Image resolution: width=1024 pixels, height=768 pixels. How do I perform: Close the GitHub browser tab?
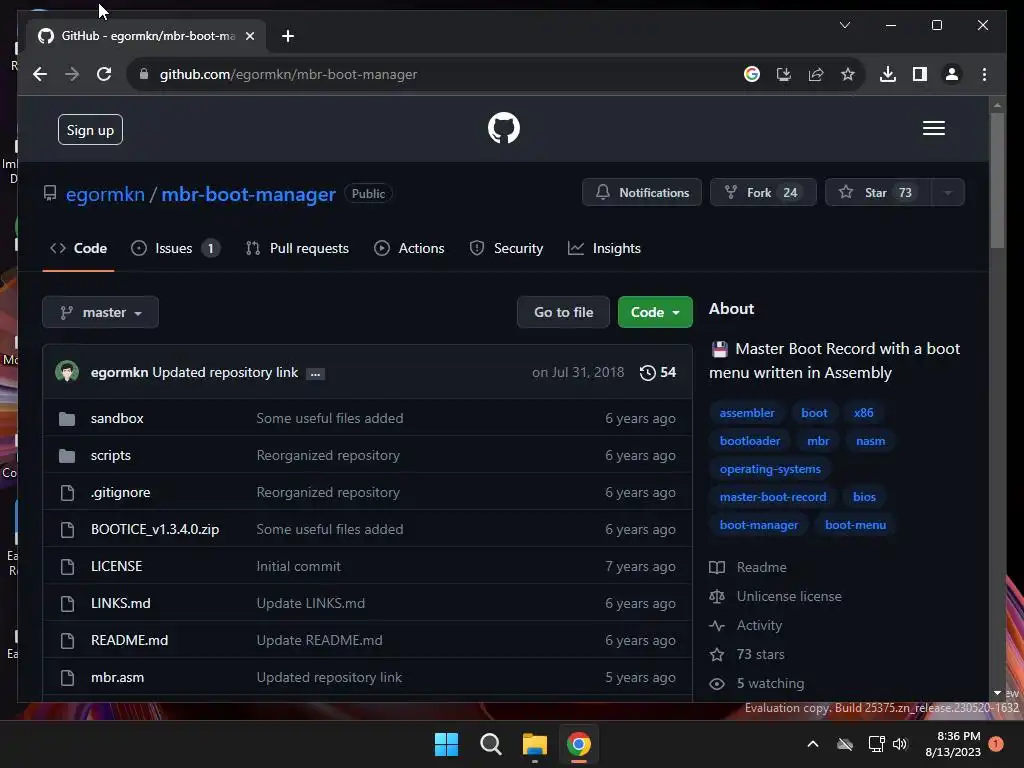(x=249, y=36)
